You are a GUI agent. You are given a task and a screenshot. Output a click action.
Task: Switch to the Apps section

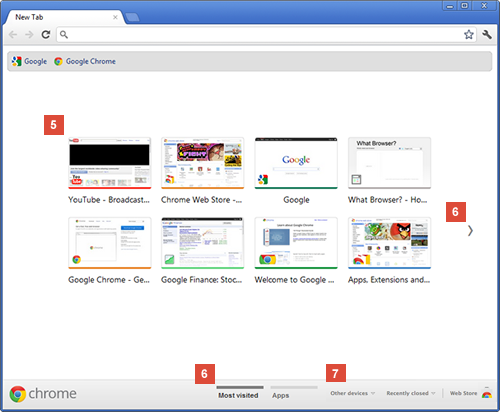(x=281, y=395)
